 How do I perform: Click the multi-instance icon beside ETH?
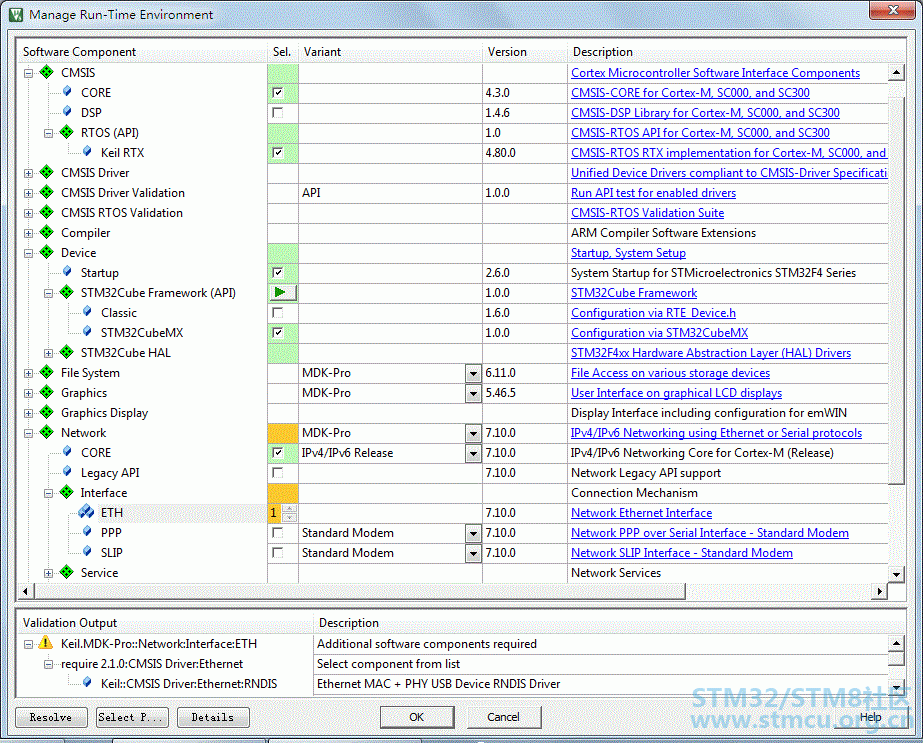click(x=86, y=512)
